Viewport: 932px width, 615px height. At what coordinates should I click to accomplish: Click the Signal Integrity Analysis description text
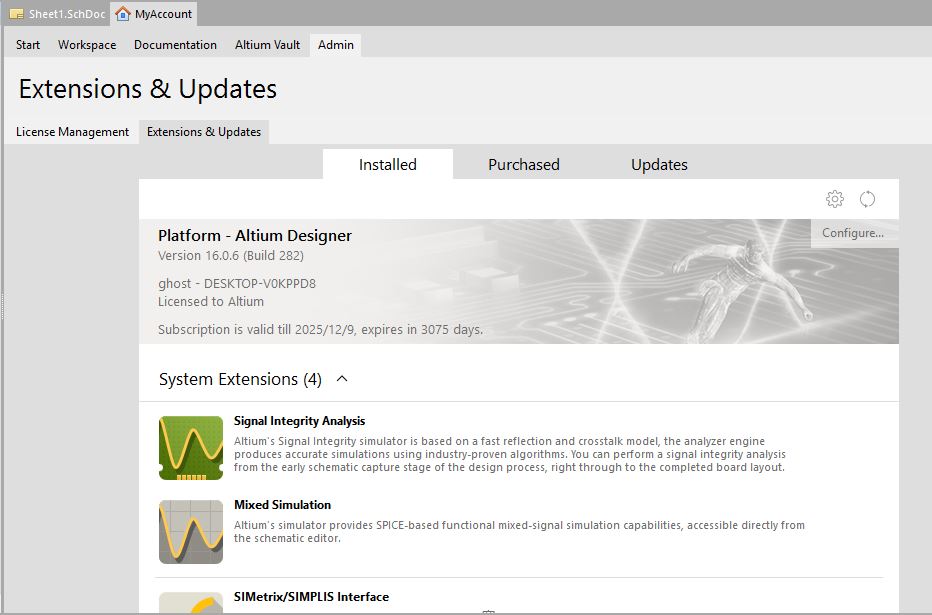coord(510,454)
